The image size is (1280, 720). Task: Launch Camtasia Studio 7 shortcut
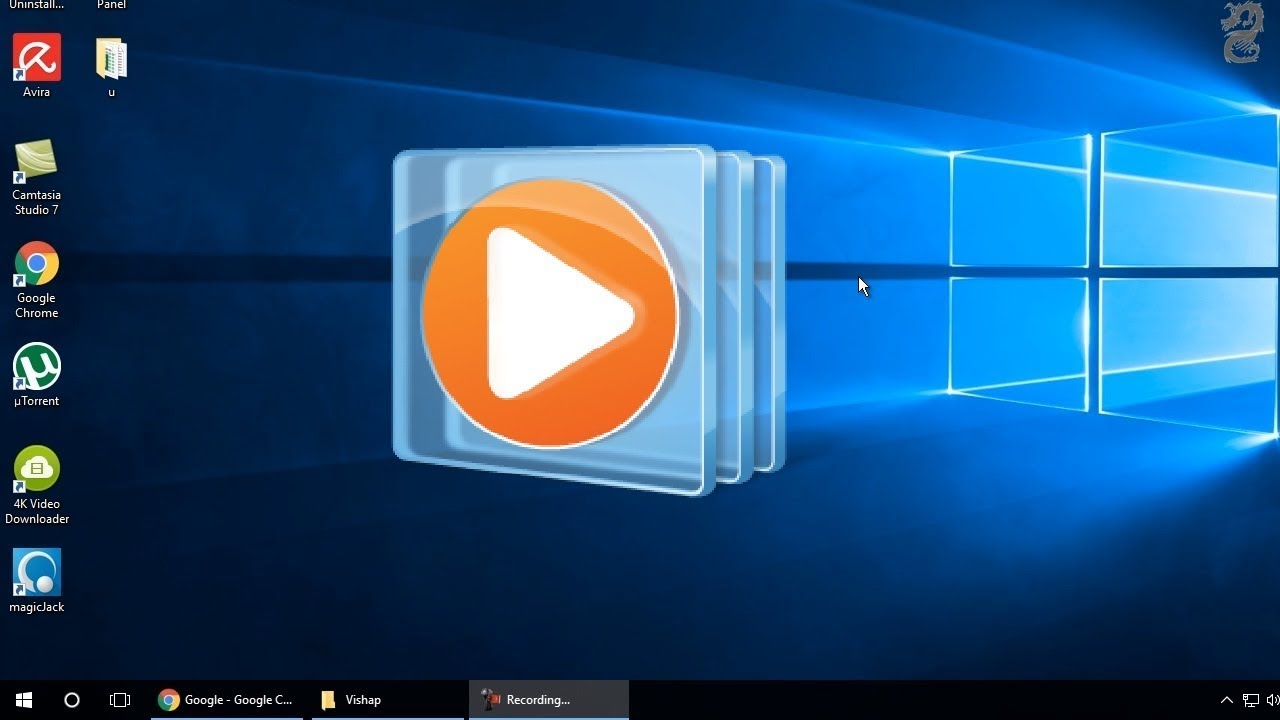(x=37, y=178)
